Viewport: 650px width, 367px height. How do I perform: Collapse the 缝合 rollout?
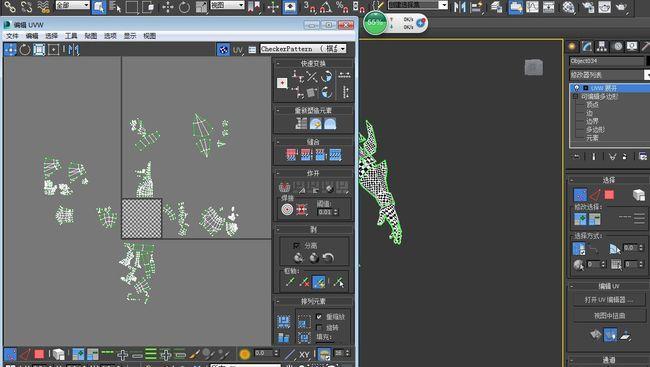313,142
